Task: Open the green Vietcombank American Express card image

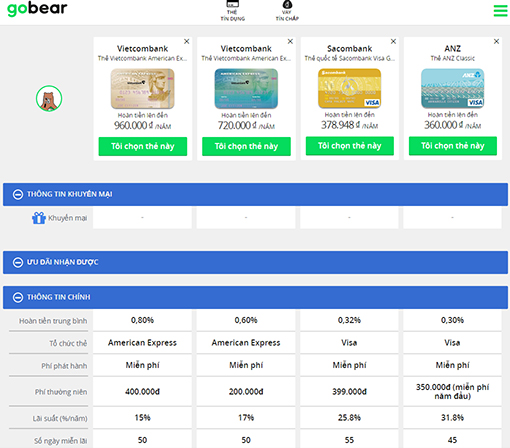Action: (x=246, y=89)
